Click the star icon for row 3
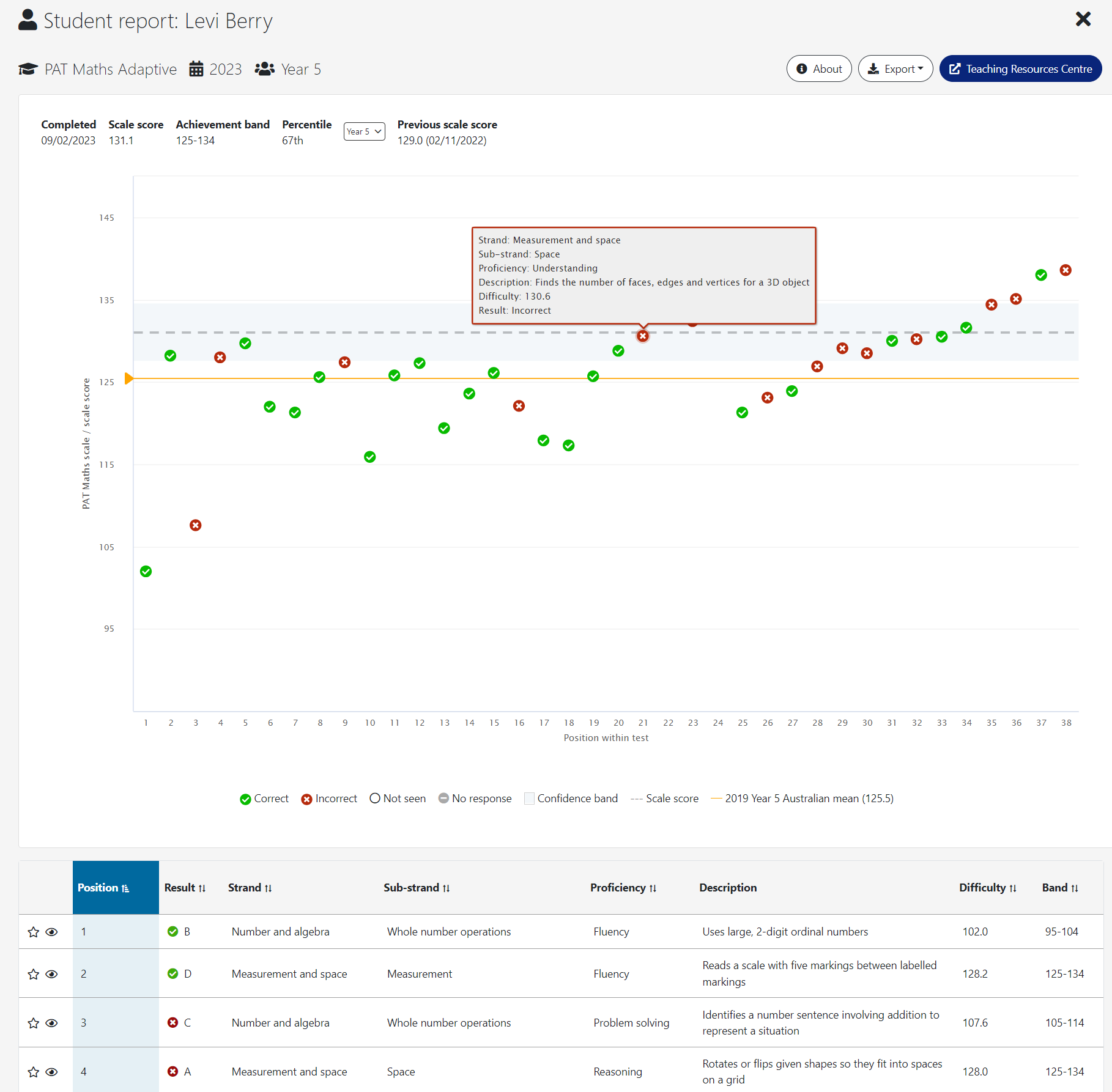Viewport: 1112px width, 1092px height. pyautogui.click(x=34, y=1023)
